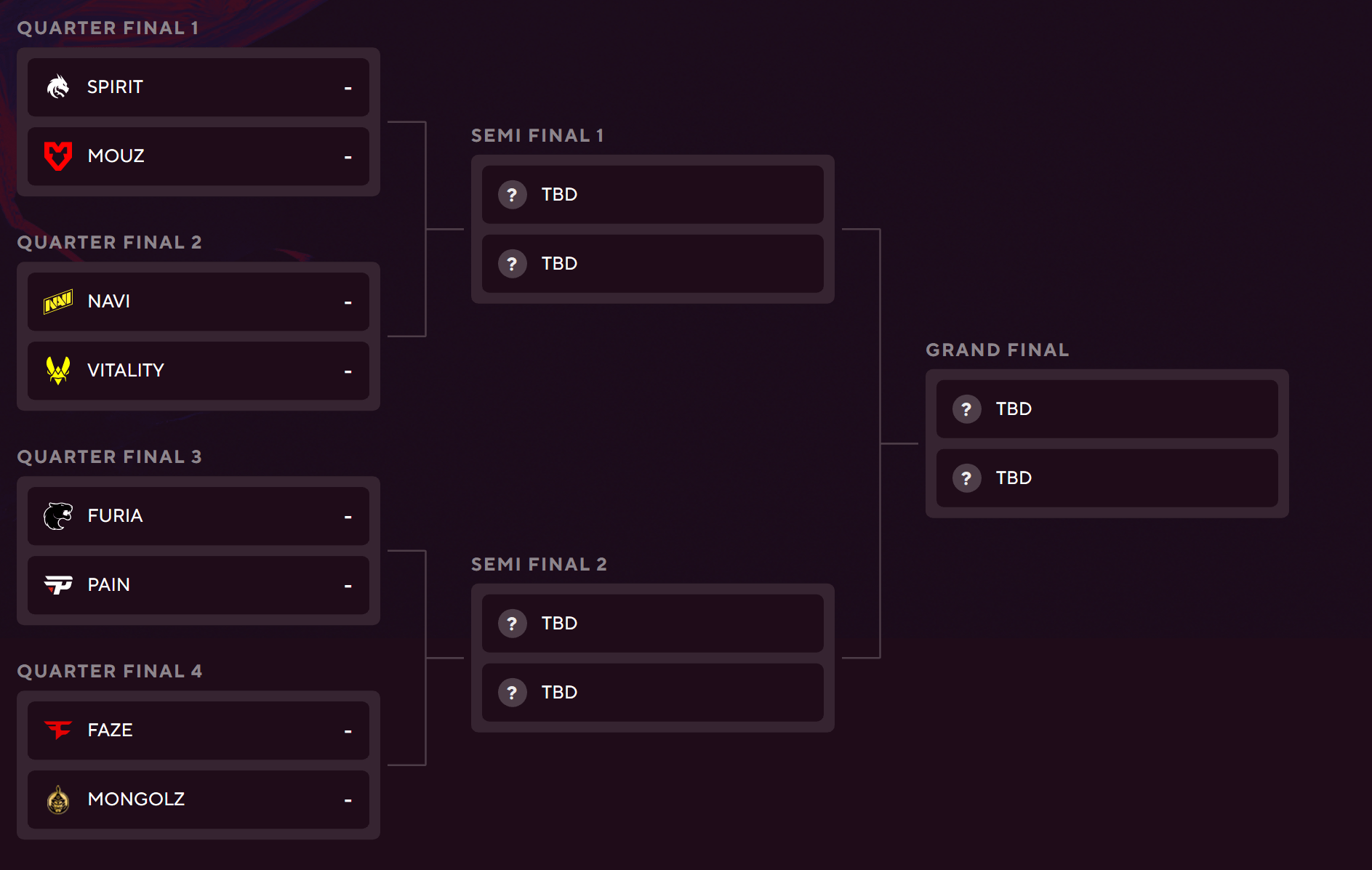1372x870 pixels.
Task: Select the VITALITY team name
Action: pos(126,371)
